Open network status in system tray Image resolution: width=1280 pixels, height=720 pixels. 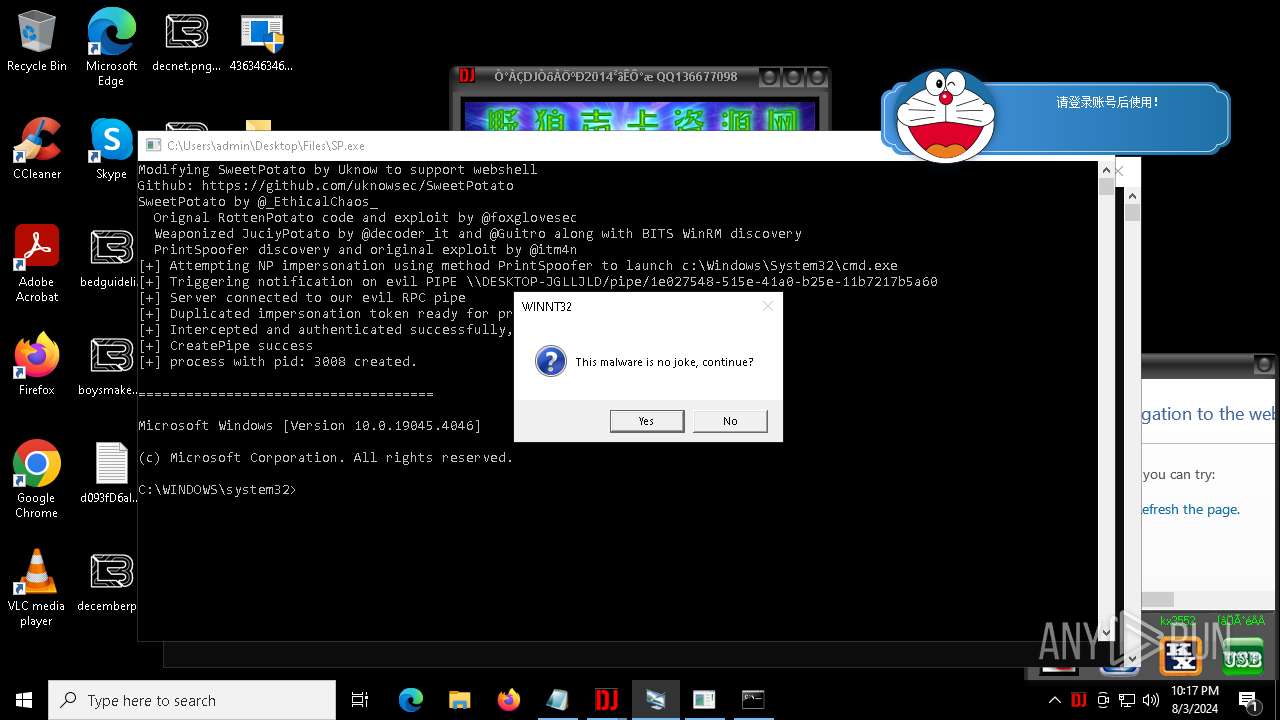[1127, 700]
